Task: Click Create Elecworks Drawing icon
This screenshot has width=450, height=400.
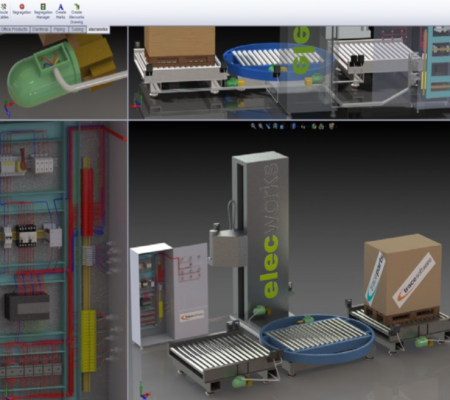Action: coord(76,13)
